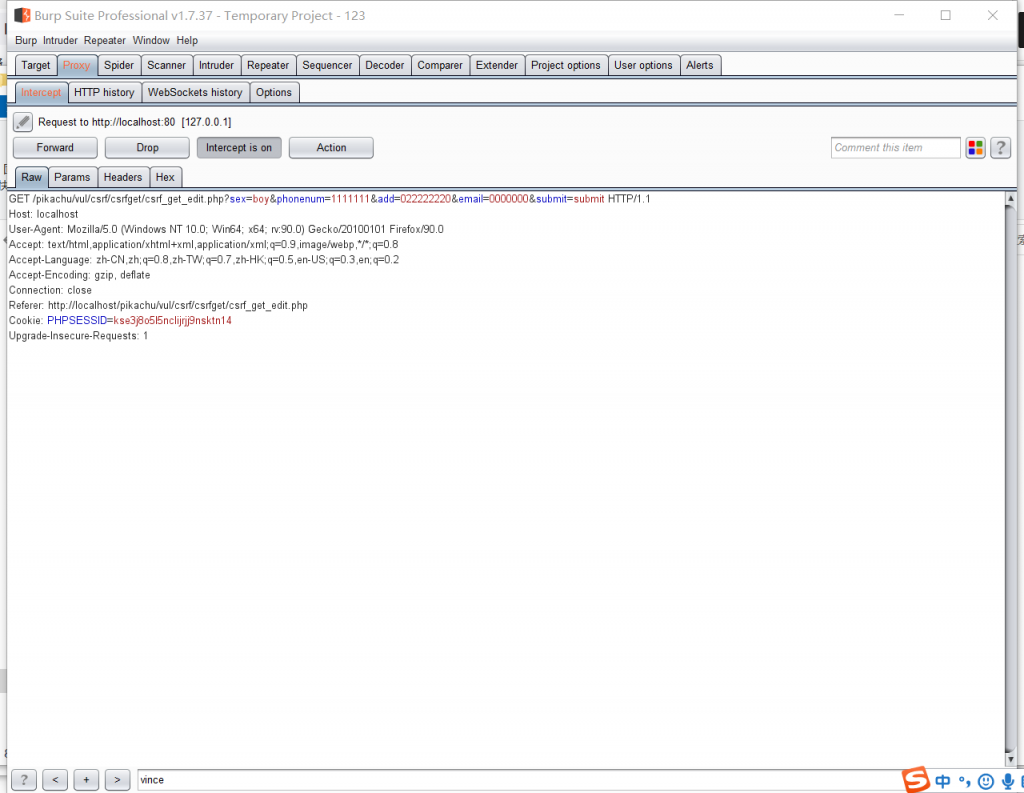The height and width of the screenshot is (793, 1024).
Task: Go to previous search match arrow
Action: [x=55, y=780]
